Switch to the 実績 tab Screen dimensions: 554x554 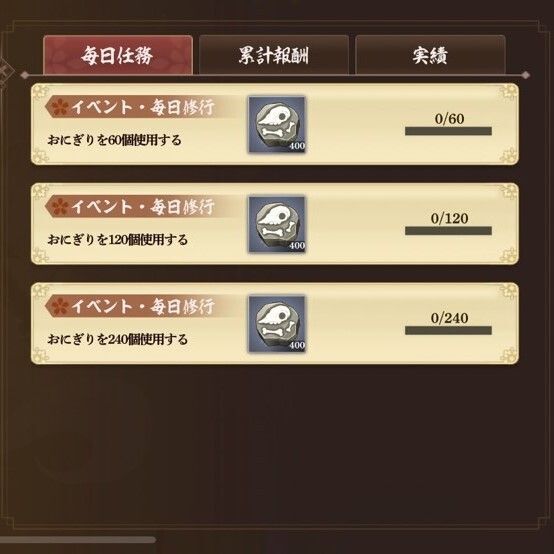pos(430,55)
